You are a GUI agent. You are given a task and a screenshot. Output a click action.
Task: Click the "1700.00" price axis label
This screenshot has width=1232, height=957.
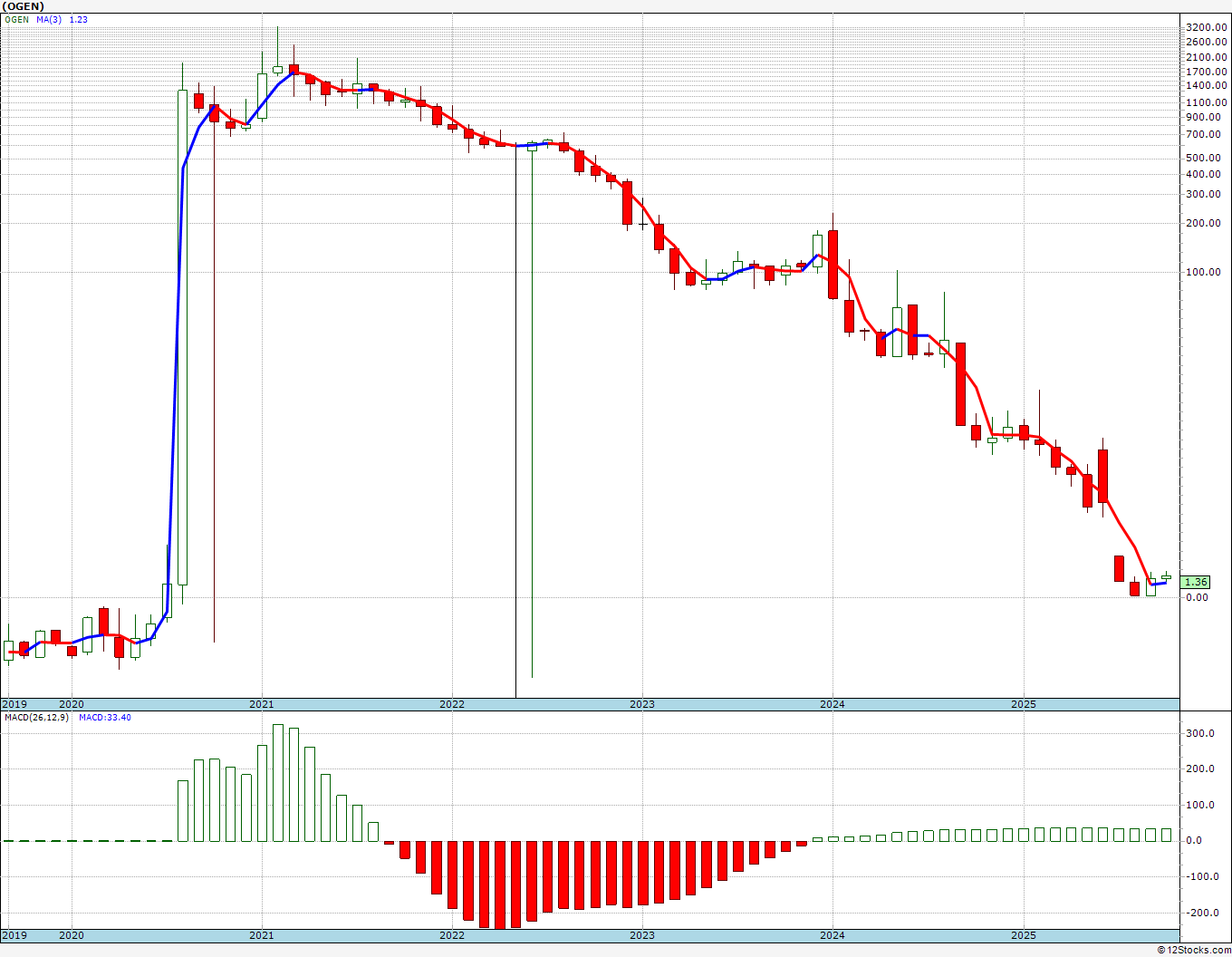coord(1206,71)
